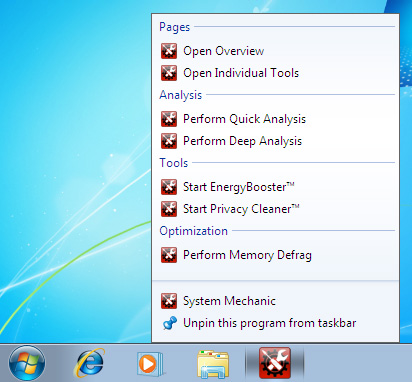Launch System Mechanic from jump list
The height and width of the screenshot is (382, 412).
click(x=275, y=301)
